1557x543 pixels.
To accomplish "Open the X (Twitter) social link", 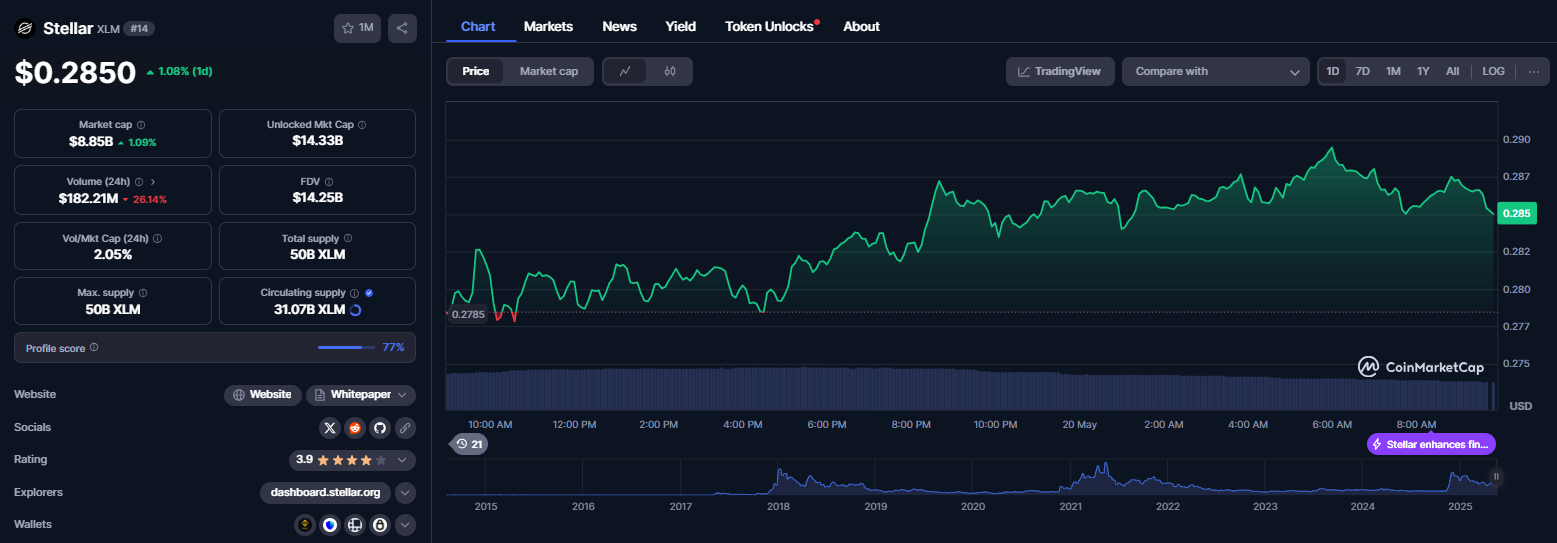I will (x=330, y=428).
